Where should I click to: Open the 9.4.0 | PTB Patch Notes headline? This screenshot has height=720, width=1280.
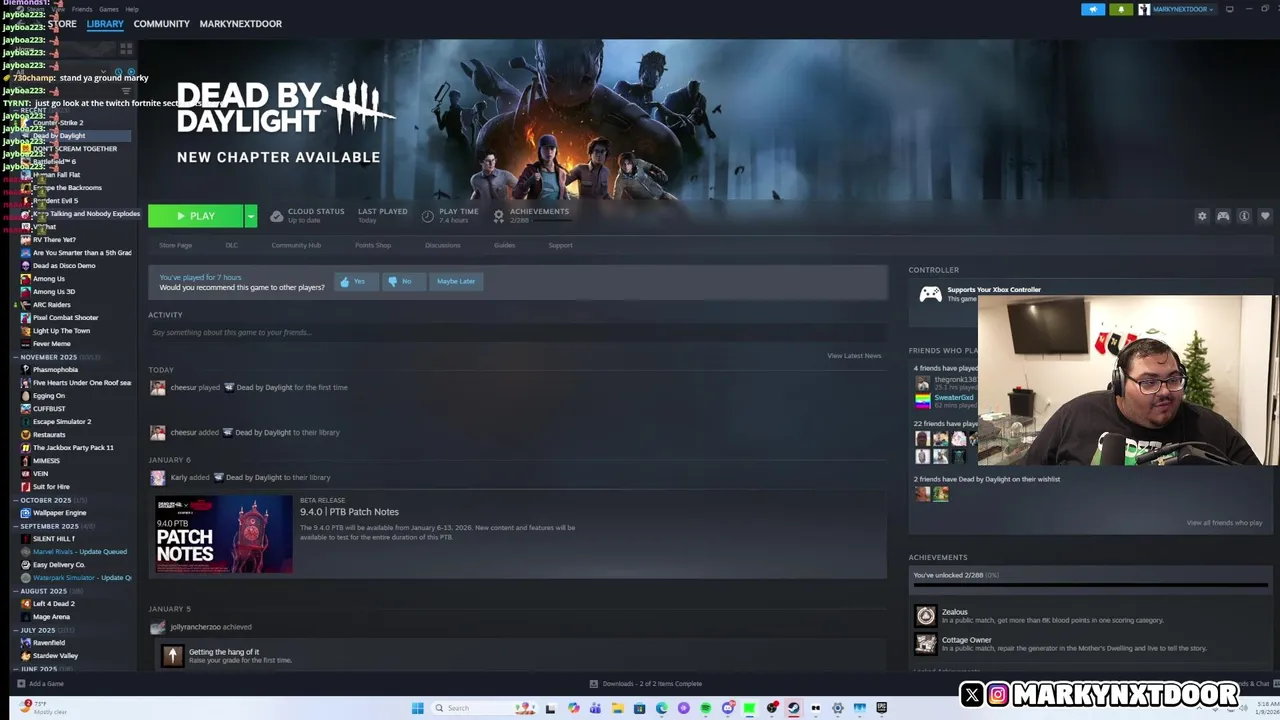click(x=349, y=512)
